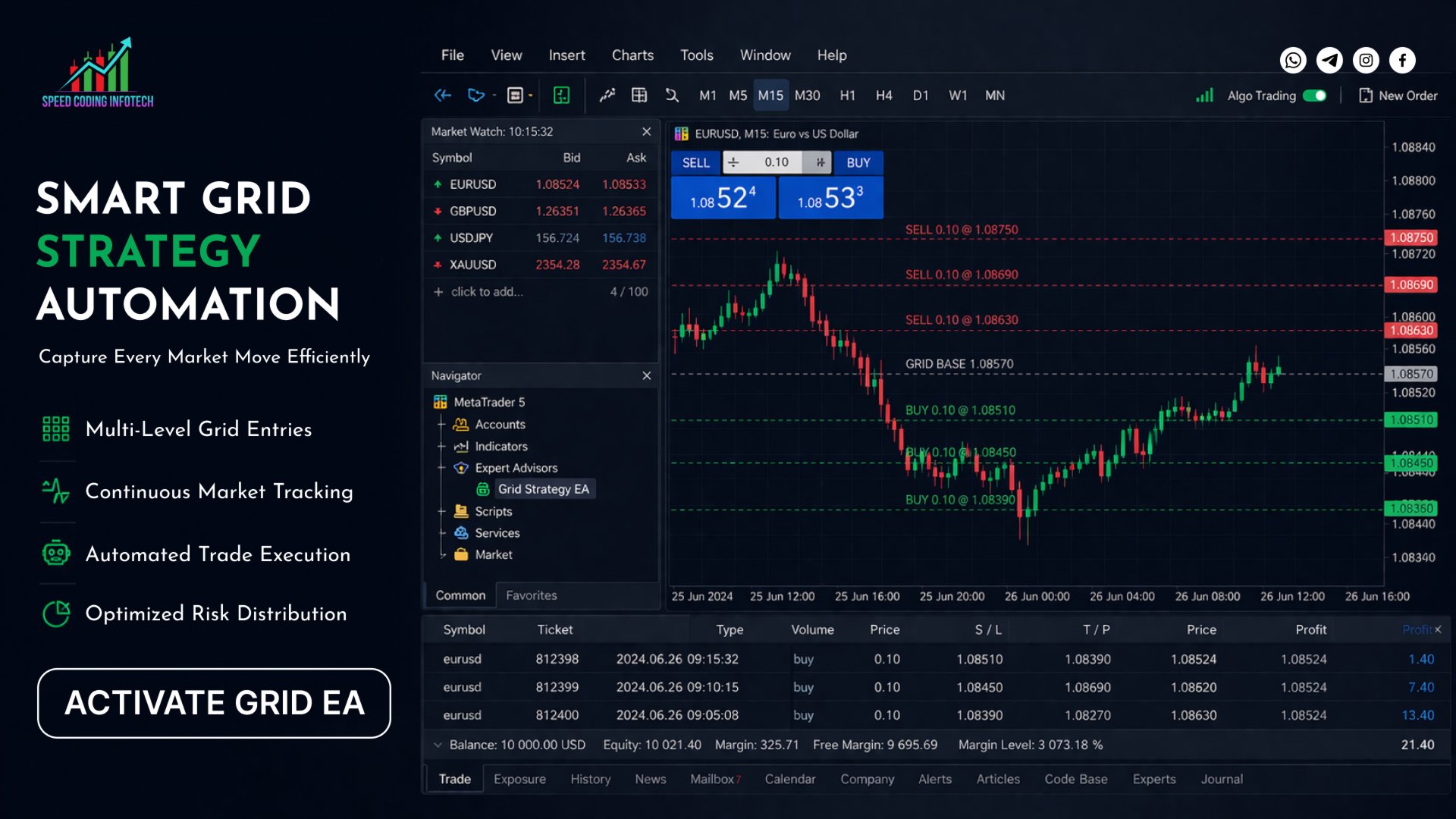The image size is (1456, 819).
Task: Click the 1.08750 red price level marker
Action: [1410, 237]
